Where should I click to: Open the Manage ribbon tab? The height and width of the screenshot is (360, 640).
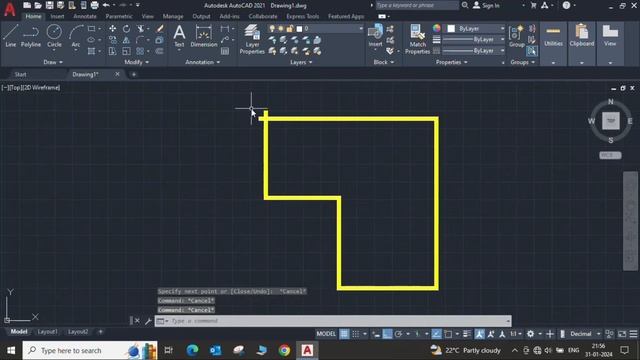click(173, 16)
